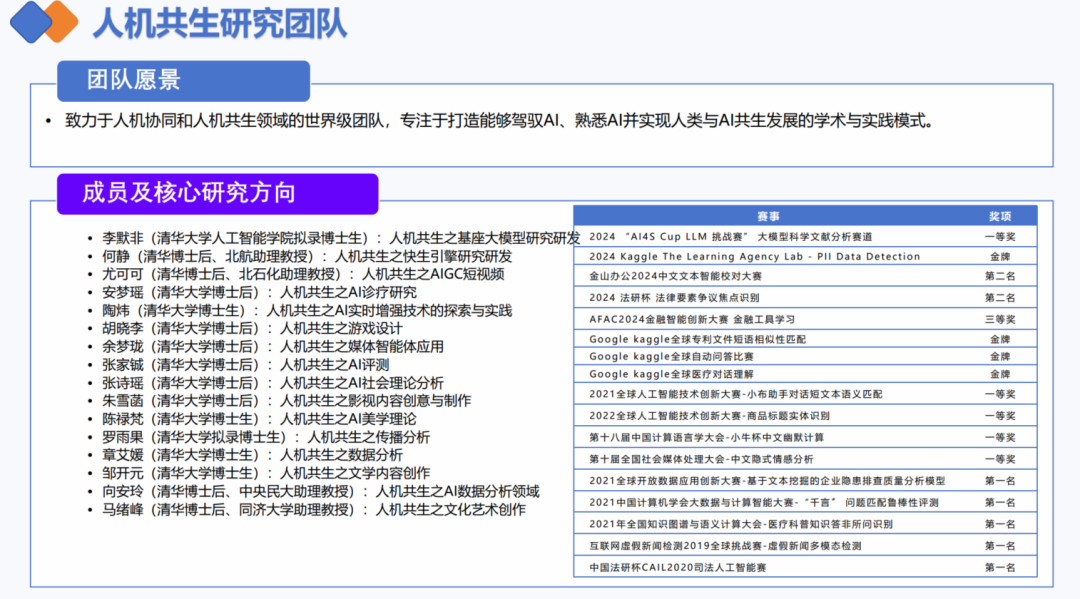Click the member row "张诗瑶"
The width and height of the screenshot is (1080, 599).
pos(273,383)
